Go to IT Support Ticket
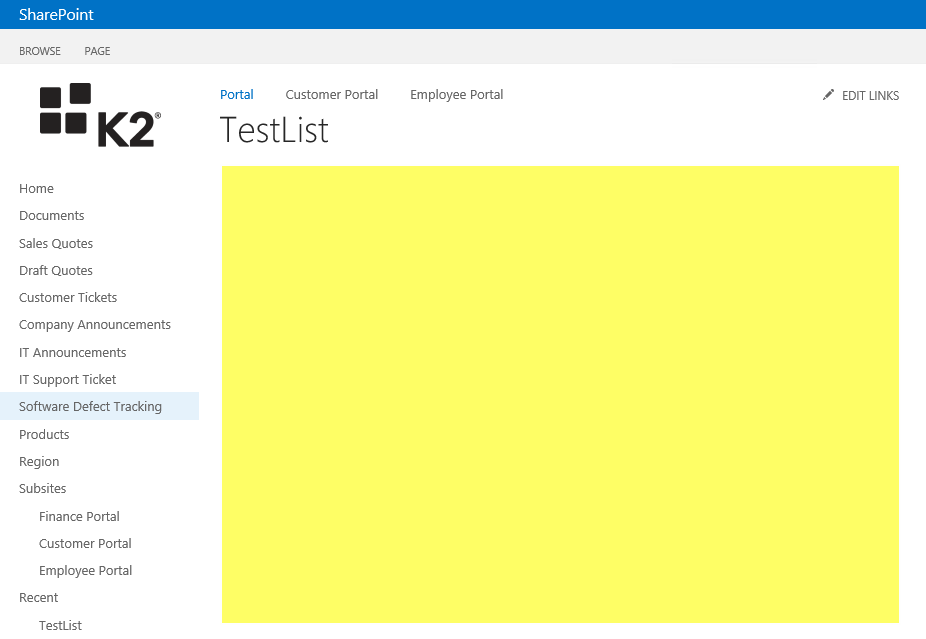 click(67, 380)
